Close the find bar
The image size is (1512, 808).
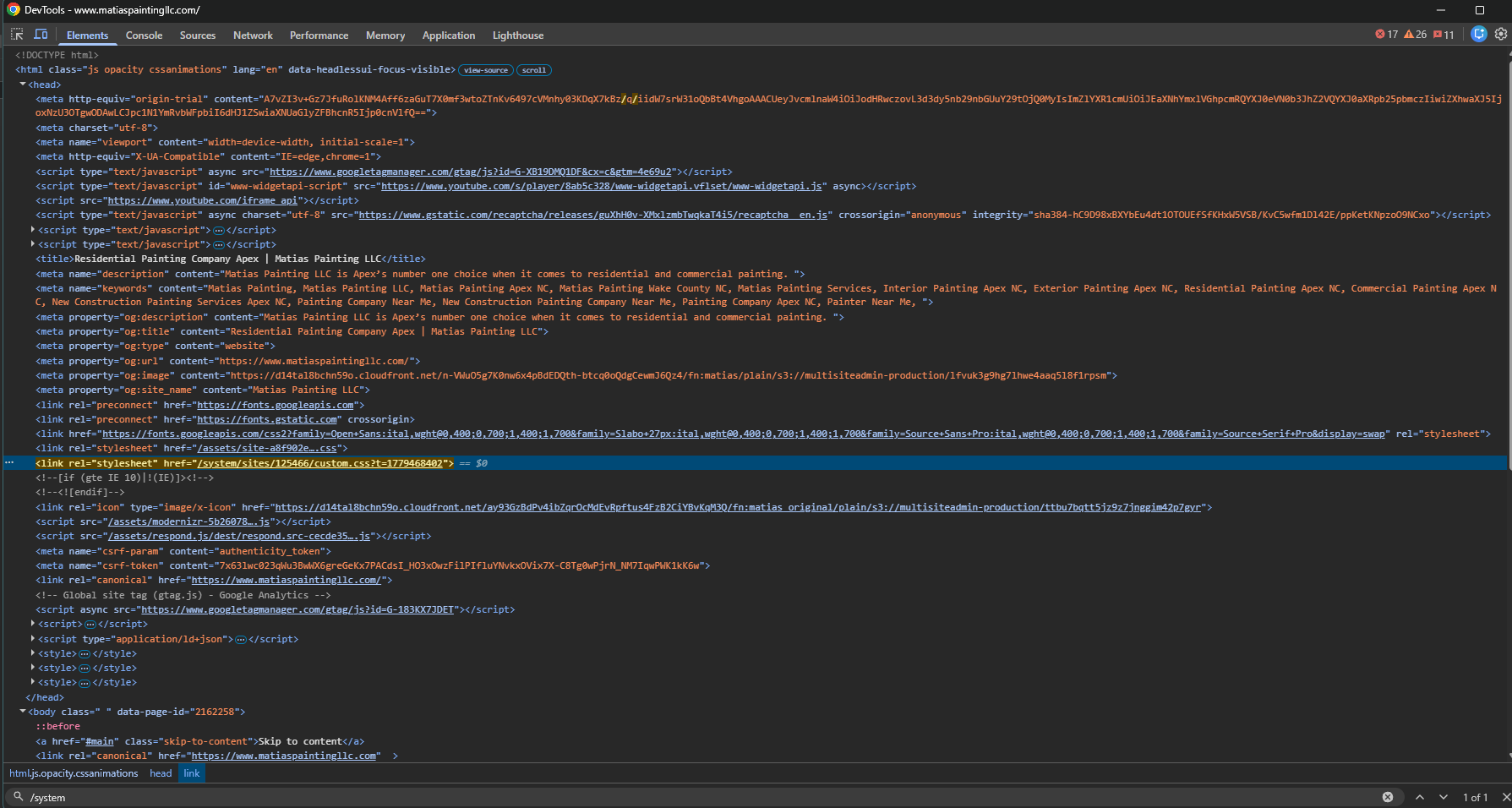tap(1505, 797)
